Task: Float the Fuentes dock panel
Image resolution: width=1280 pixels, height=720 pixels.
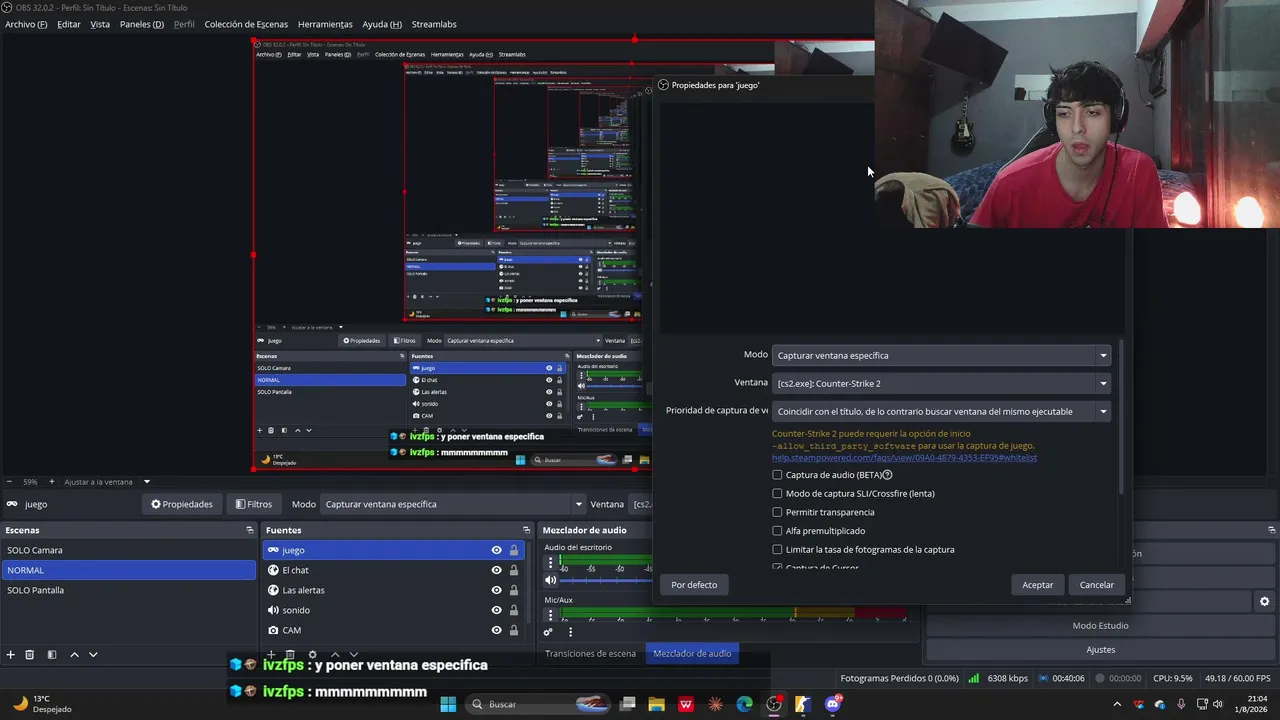Action: (x=527, y=530)
